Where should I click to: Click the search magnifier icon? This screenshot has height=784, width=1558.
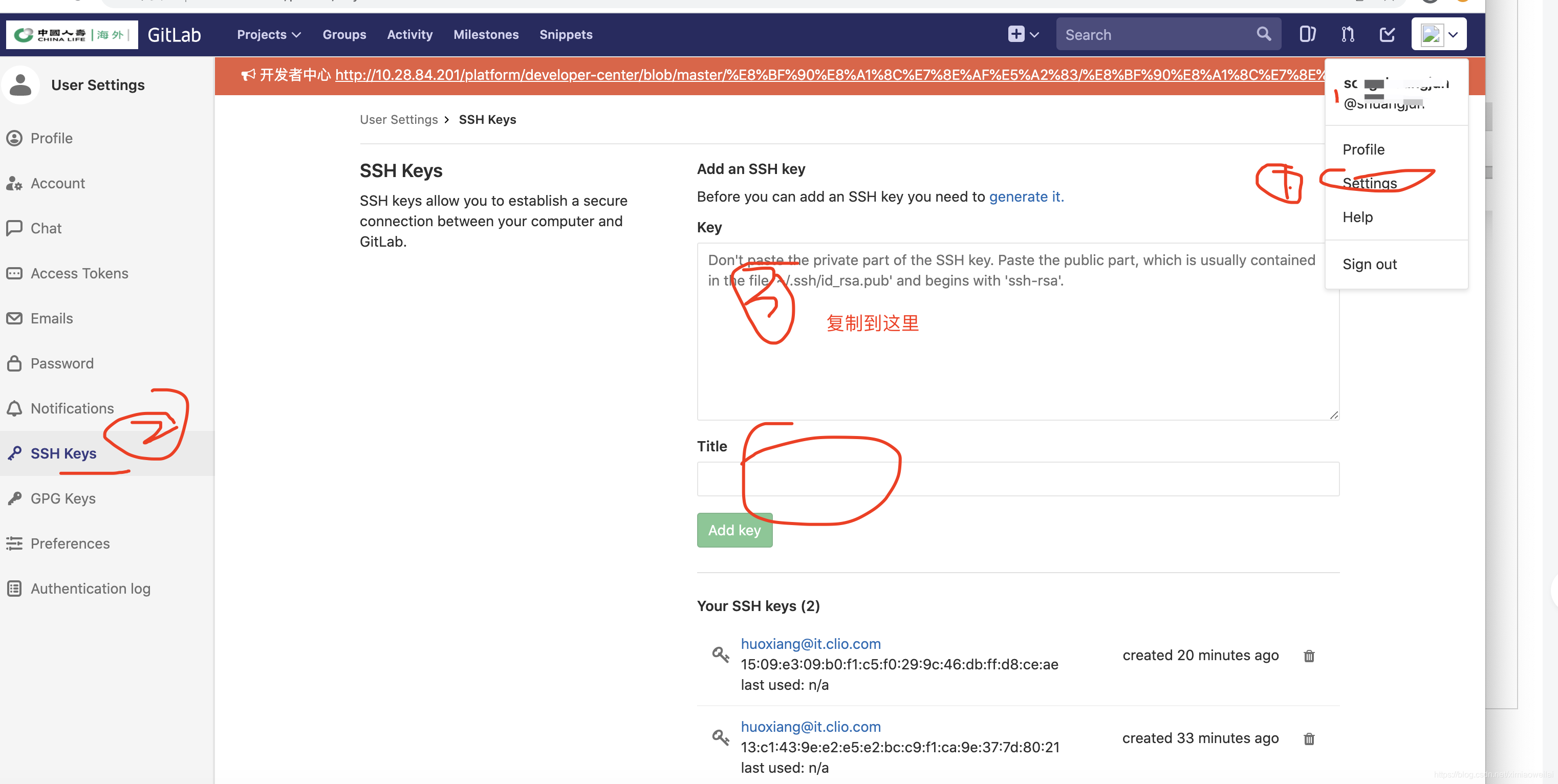click(x=1264, y=34)
